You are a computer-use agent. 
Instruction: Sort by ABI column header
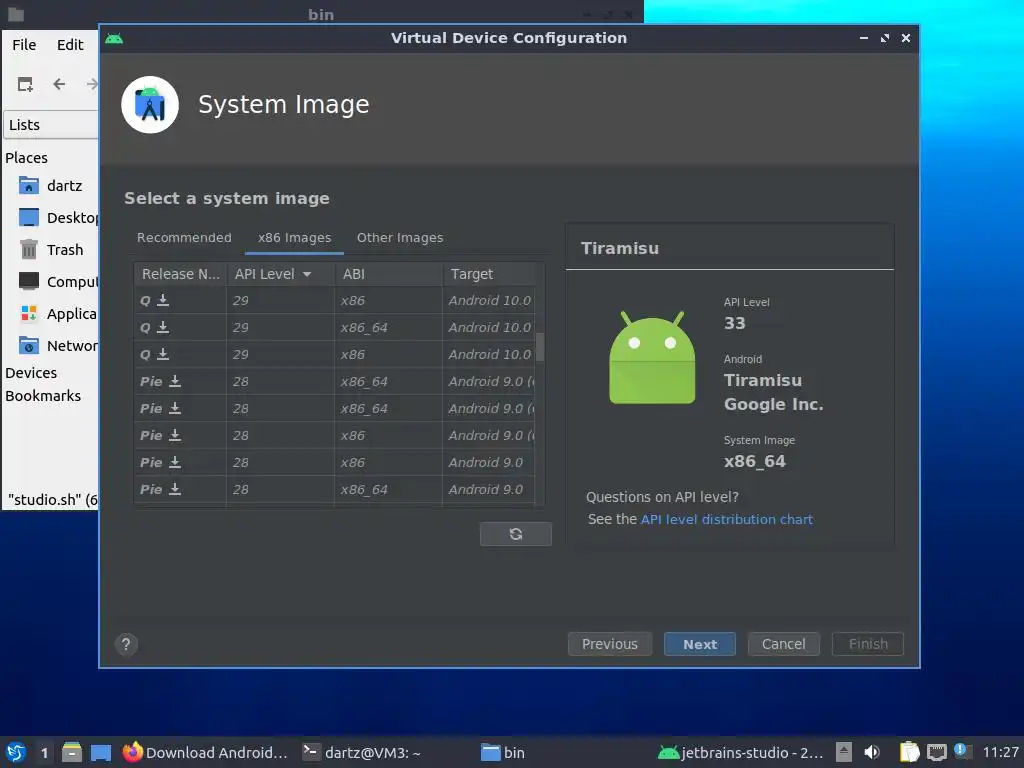(389, 274)
